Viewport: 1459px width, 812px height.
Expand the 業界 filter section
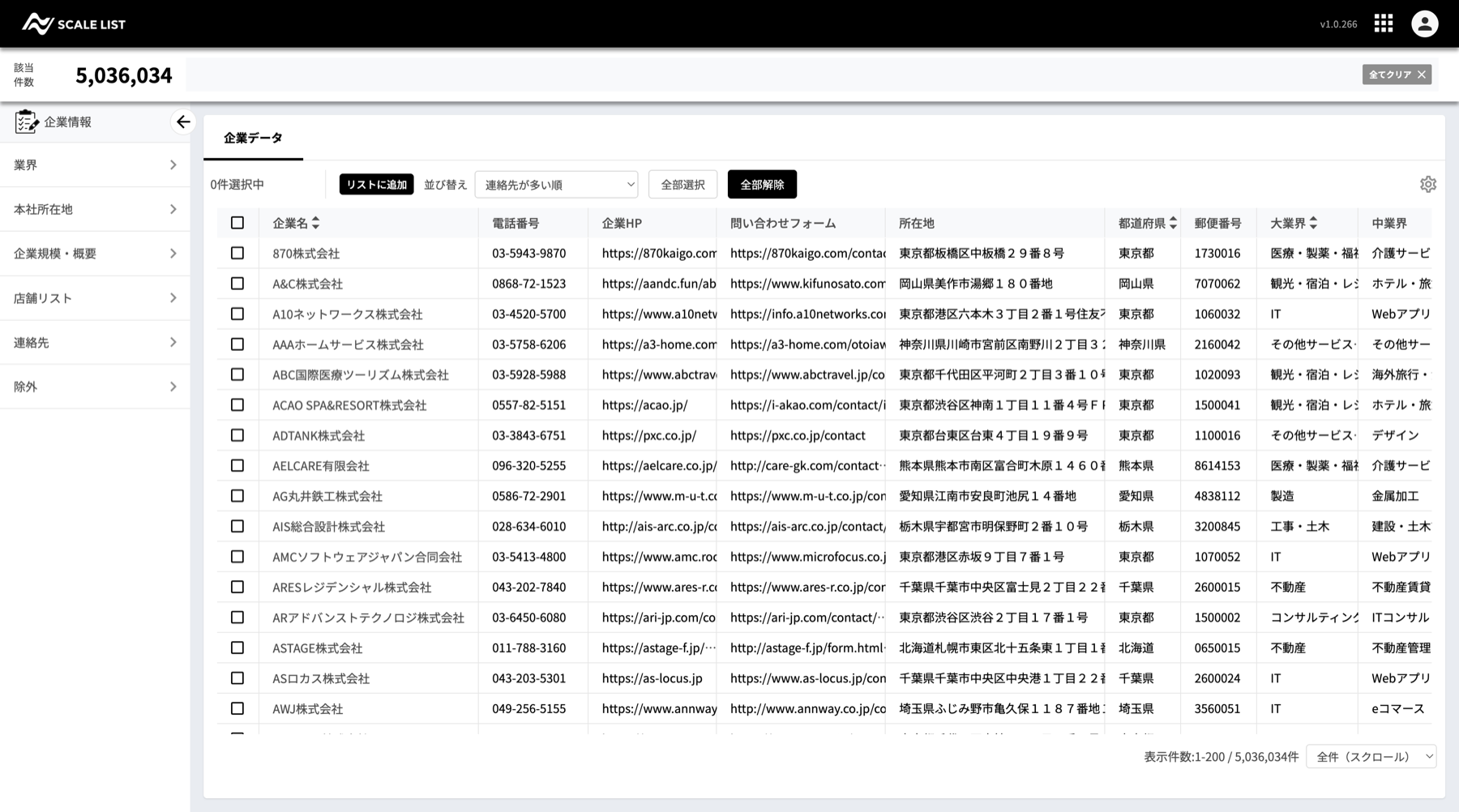(x=95, y=165)
